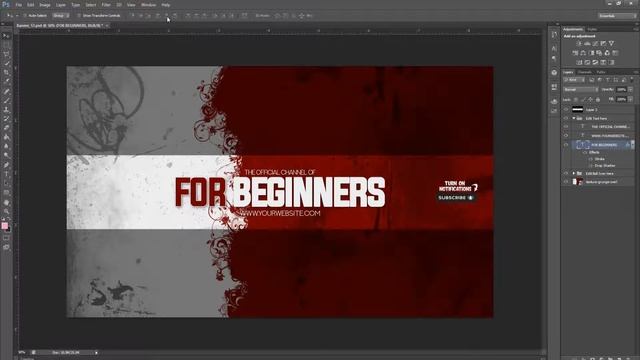The height and width of the screenshot is (360, 640).
Task: Click the lock position icon
Action: (590, 100)
